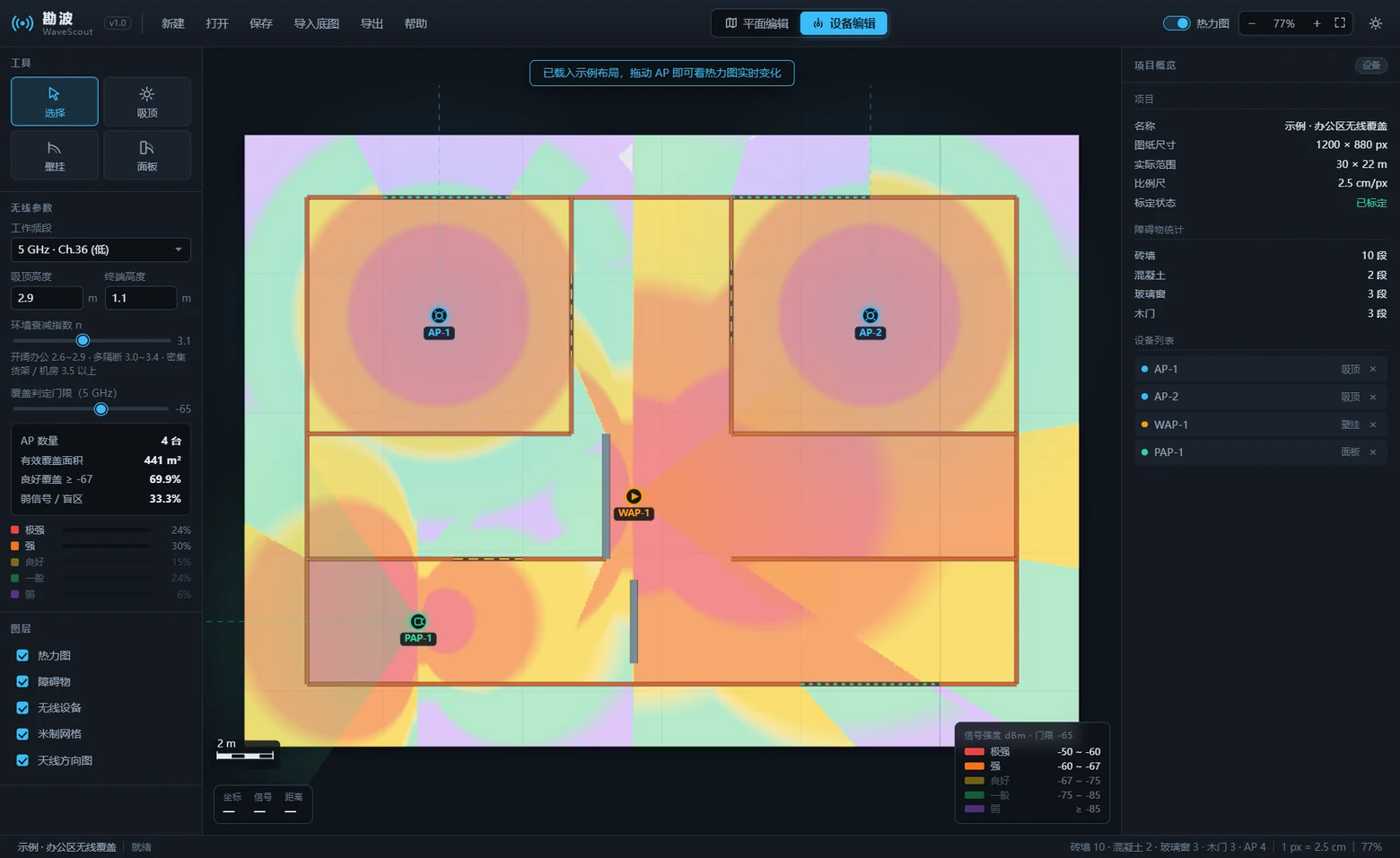1400x858 pixels.
Task: Toggle the 无线设备 layer checkbox
Action: (22, 707)
